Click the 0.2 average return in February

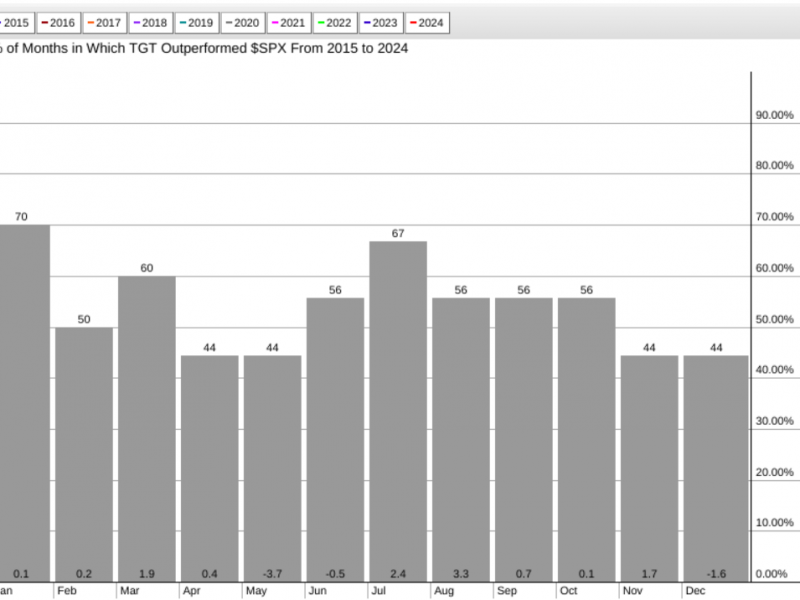coord(84,574)
